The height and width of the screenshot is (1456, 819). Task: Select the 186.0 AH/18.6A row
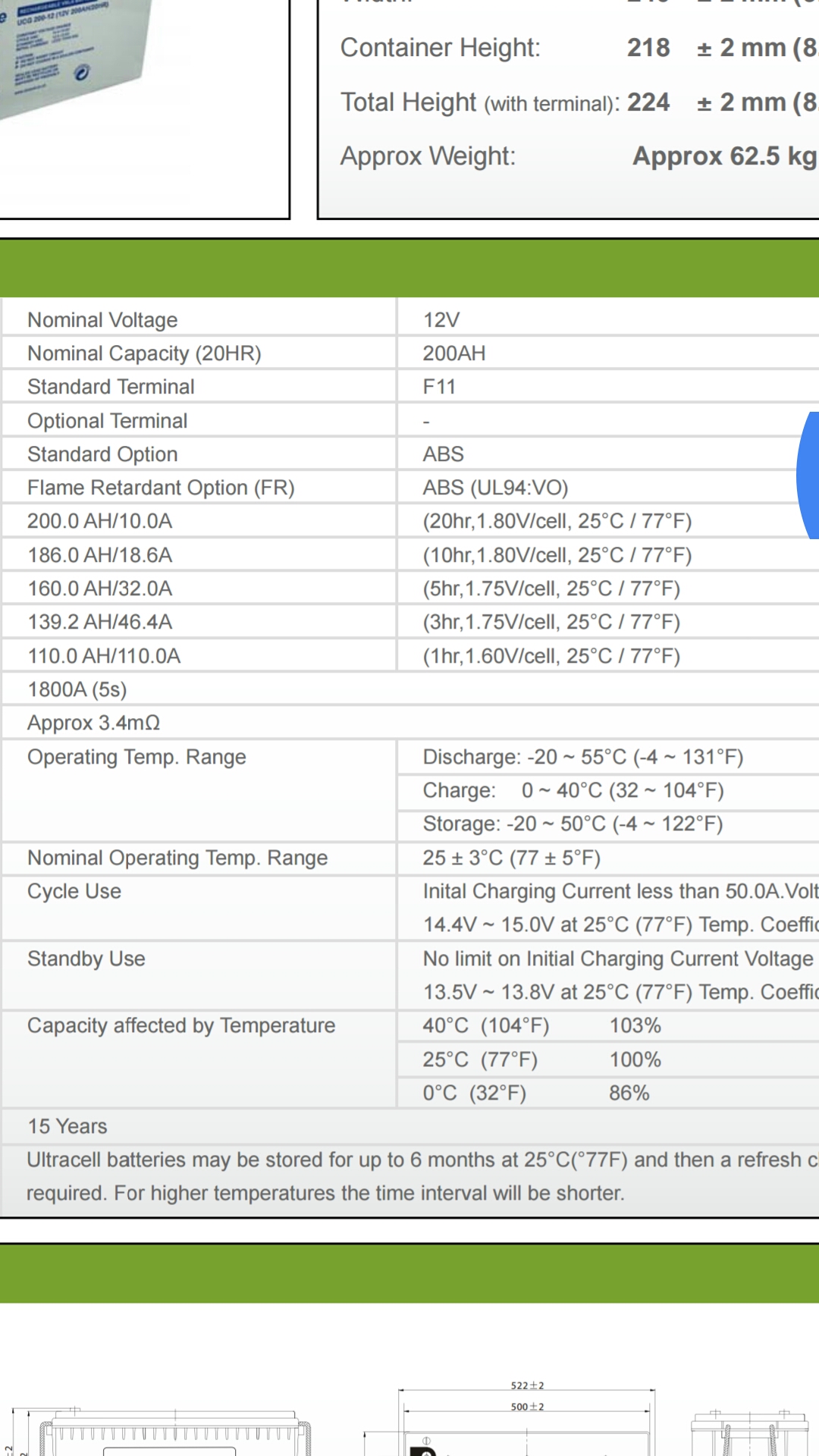click(409, 555)
